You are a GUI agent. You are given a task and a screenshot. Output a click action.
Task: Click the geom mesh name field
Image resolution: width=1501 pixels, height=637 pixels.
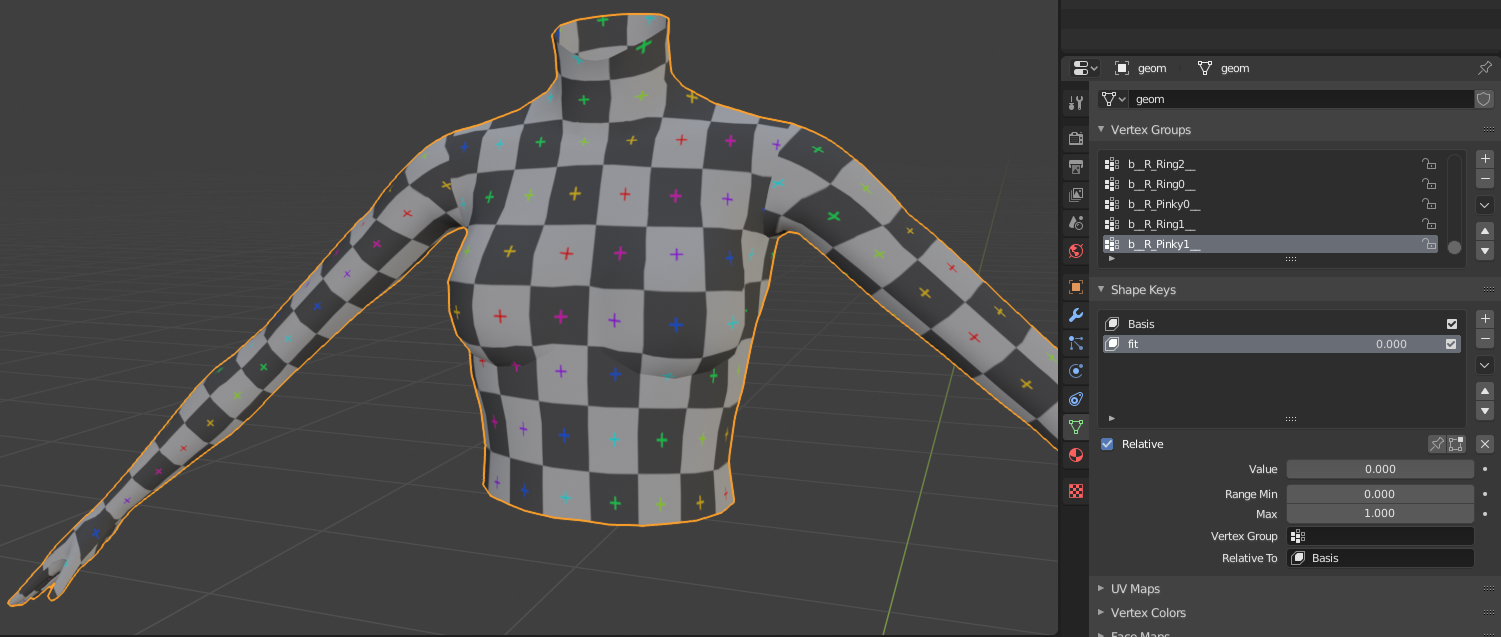tap(1301, 99)
